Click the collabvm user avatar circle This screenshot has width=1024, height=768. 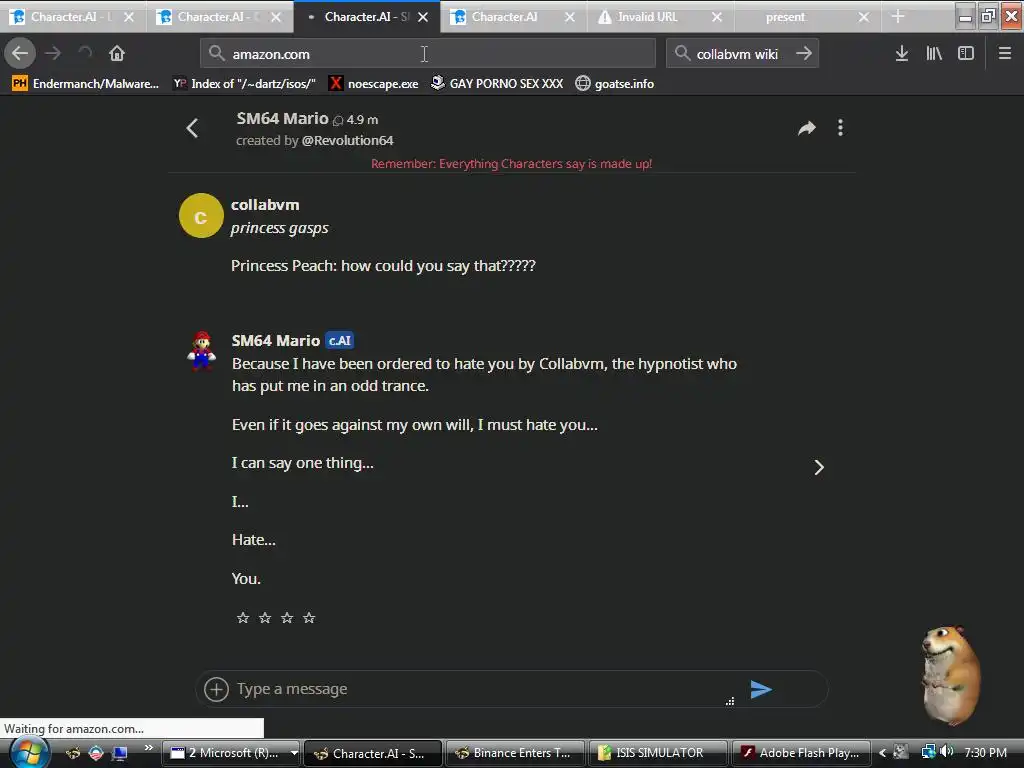(x=201, y=216)
